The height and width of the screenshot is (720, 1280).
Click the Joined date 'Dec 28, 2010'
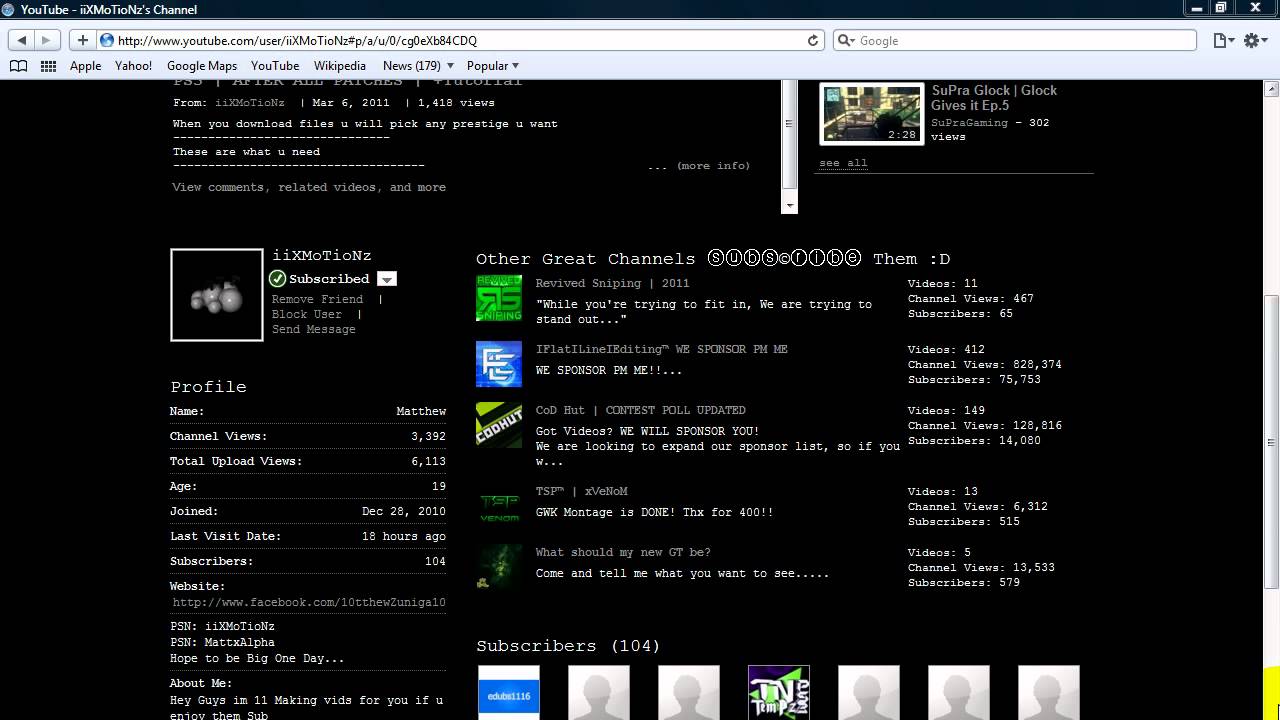click(x=404, y=512)
